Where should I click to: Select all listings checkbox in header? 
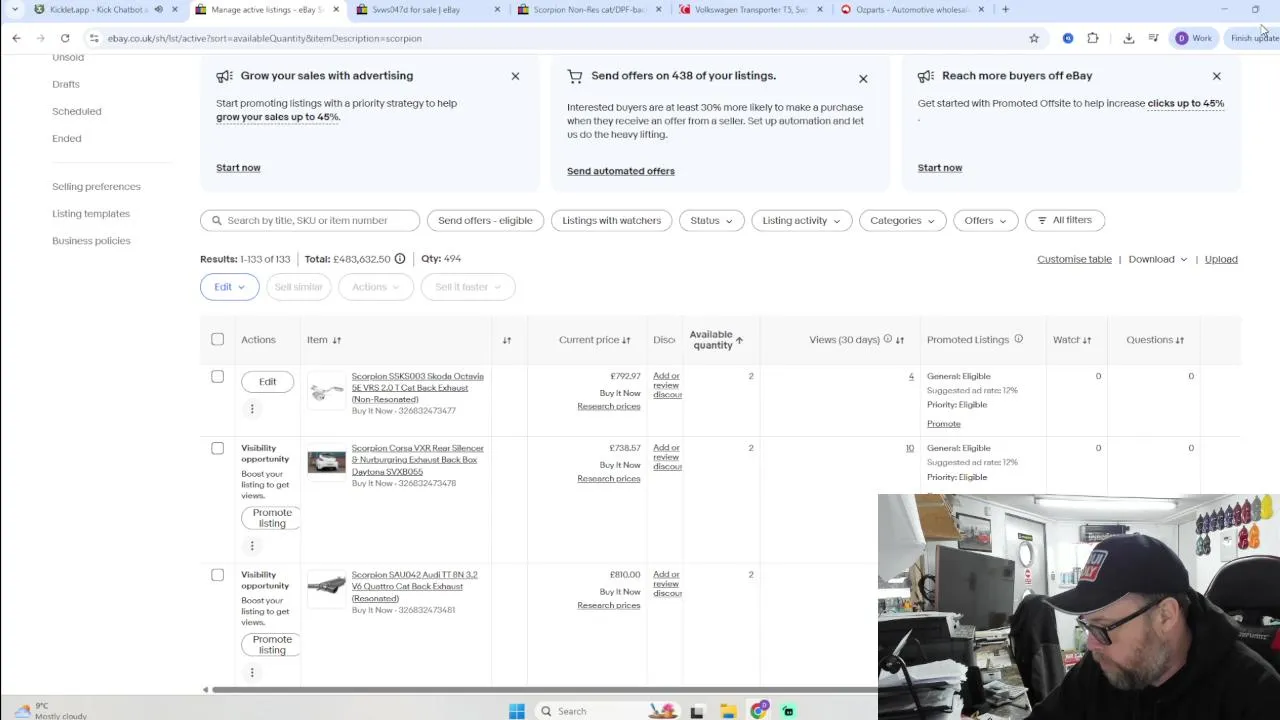click(x=217, y=339)
